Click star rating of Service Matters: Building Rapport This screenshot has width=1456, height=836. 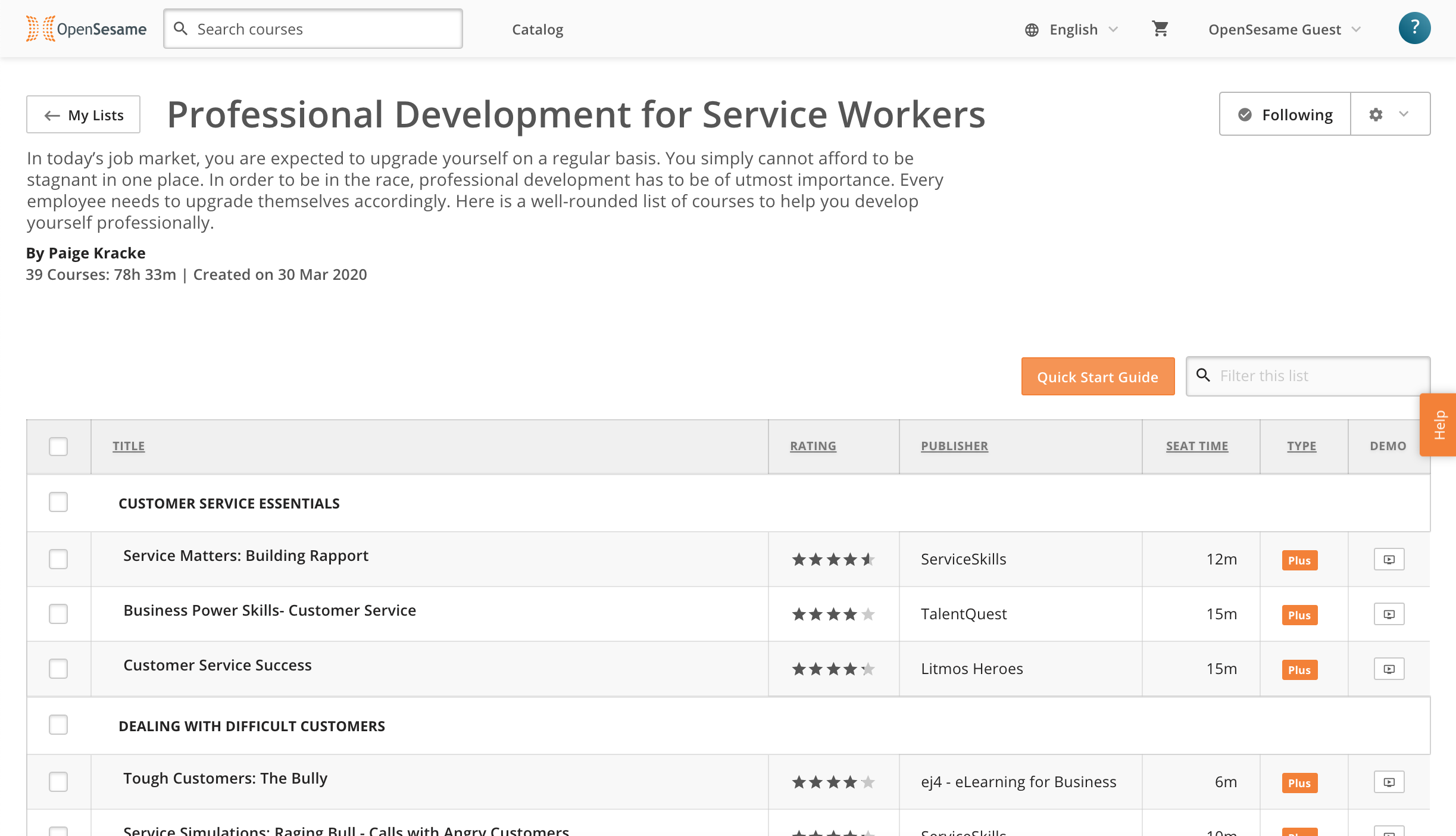click(x=833, y=559)
